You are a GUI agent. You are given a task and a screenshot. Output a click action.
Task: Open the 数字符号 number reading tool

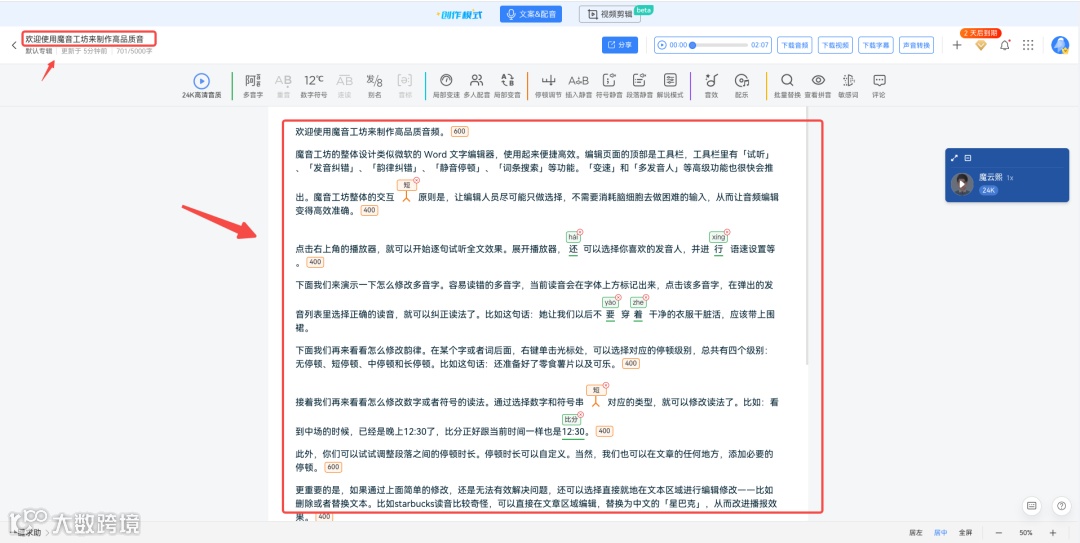(315, 86)
